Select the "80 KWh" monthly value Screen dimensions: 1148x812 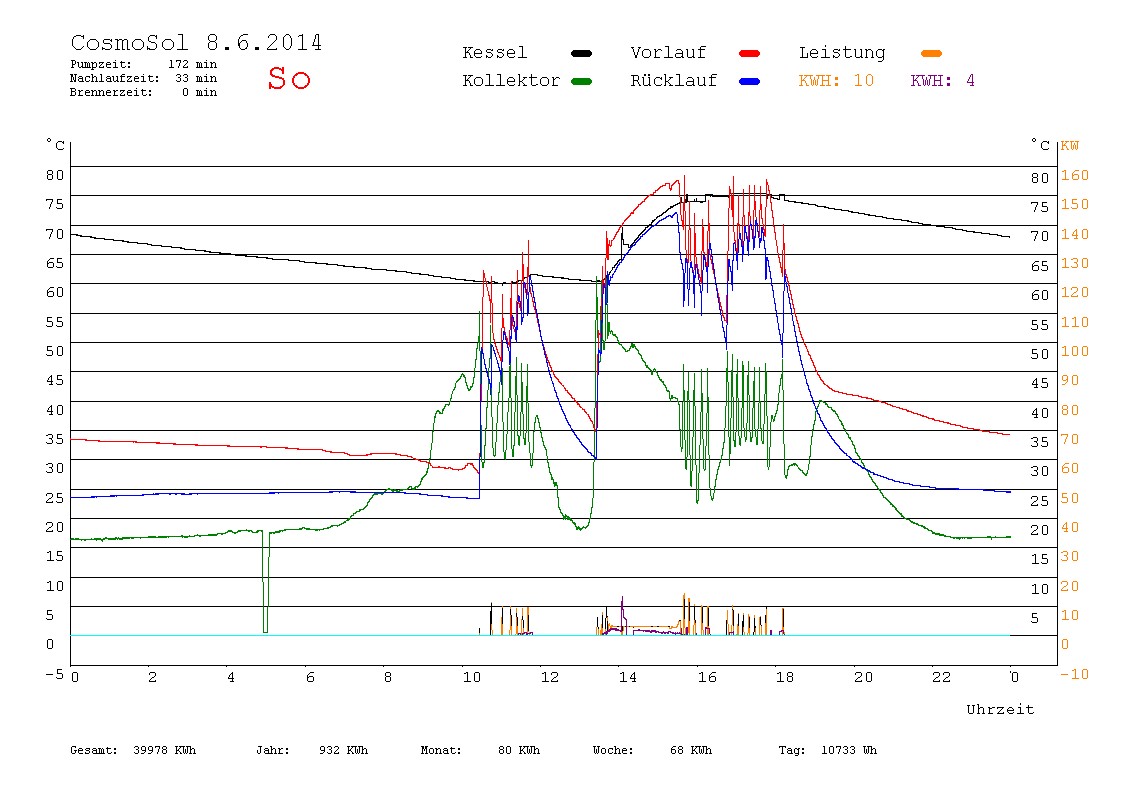pos(518,750)
